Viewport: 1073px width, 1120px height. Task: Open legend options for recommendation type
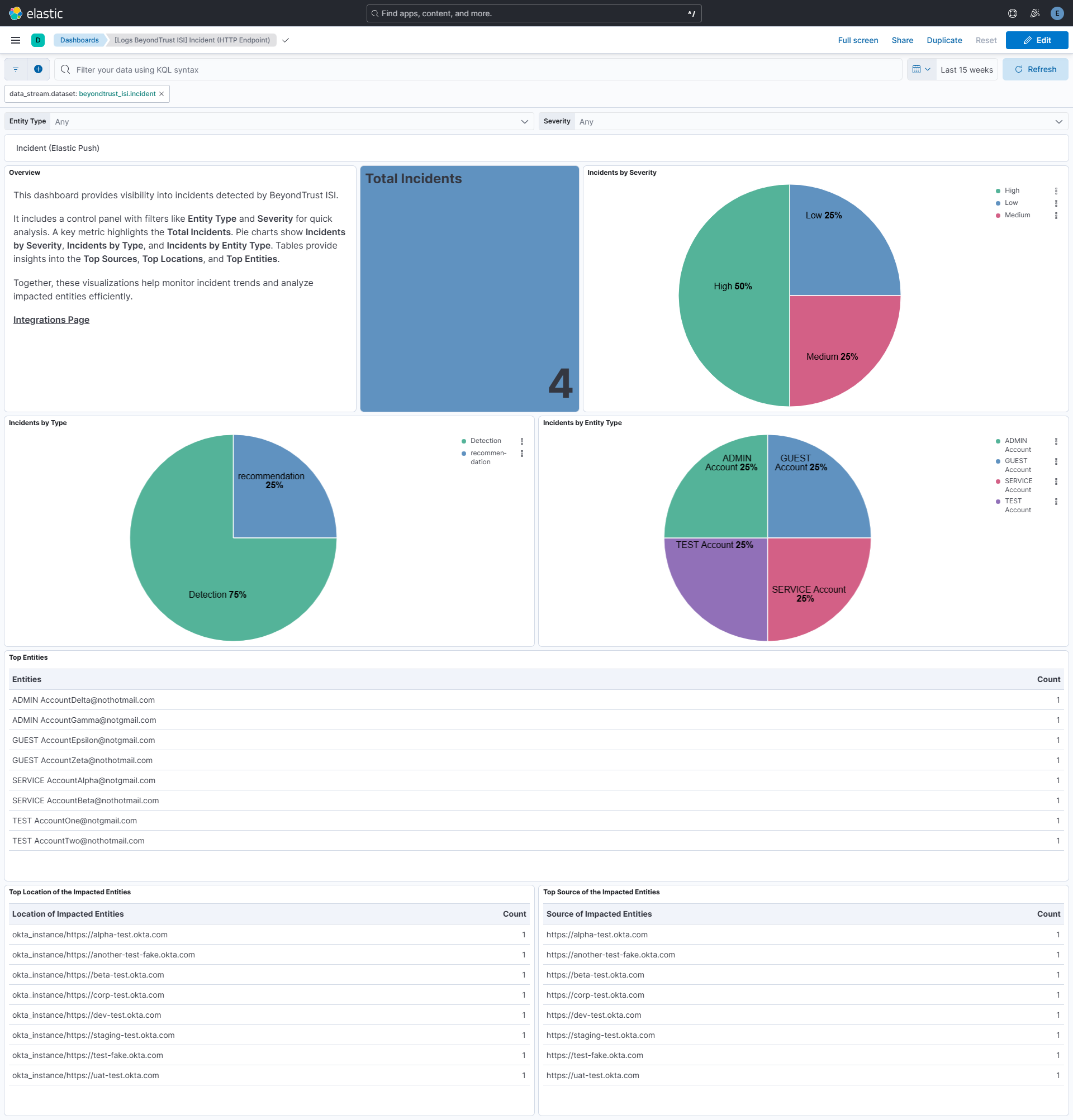click(521, 453)
